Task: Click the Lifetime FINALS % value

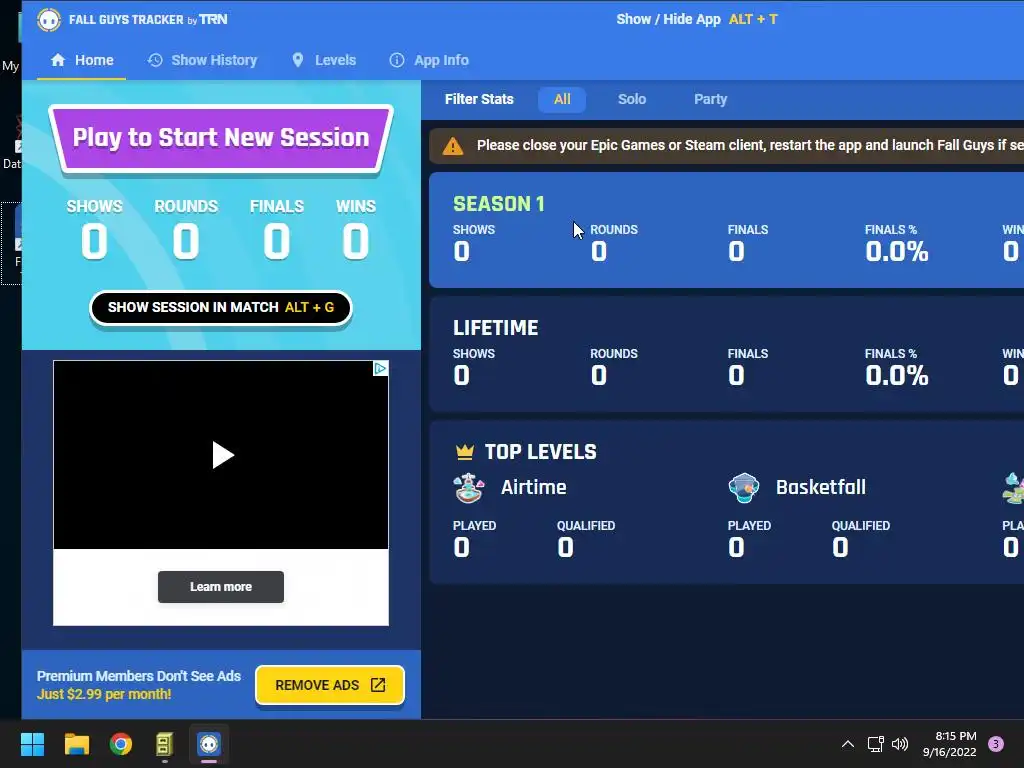Action: (x=897, y=376)
